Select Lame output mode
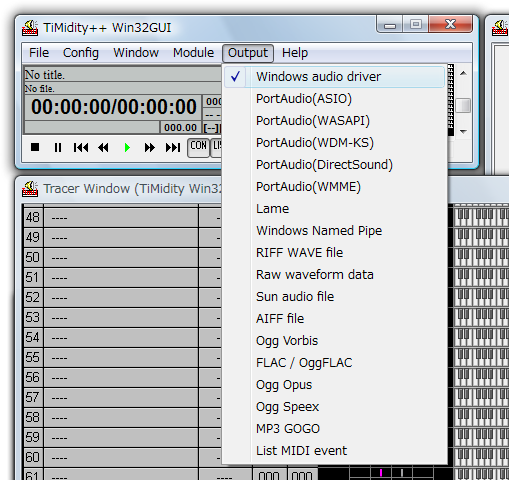The height and width of the screenshot is (480, 509). point(334,209)
